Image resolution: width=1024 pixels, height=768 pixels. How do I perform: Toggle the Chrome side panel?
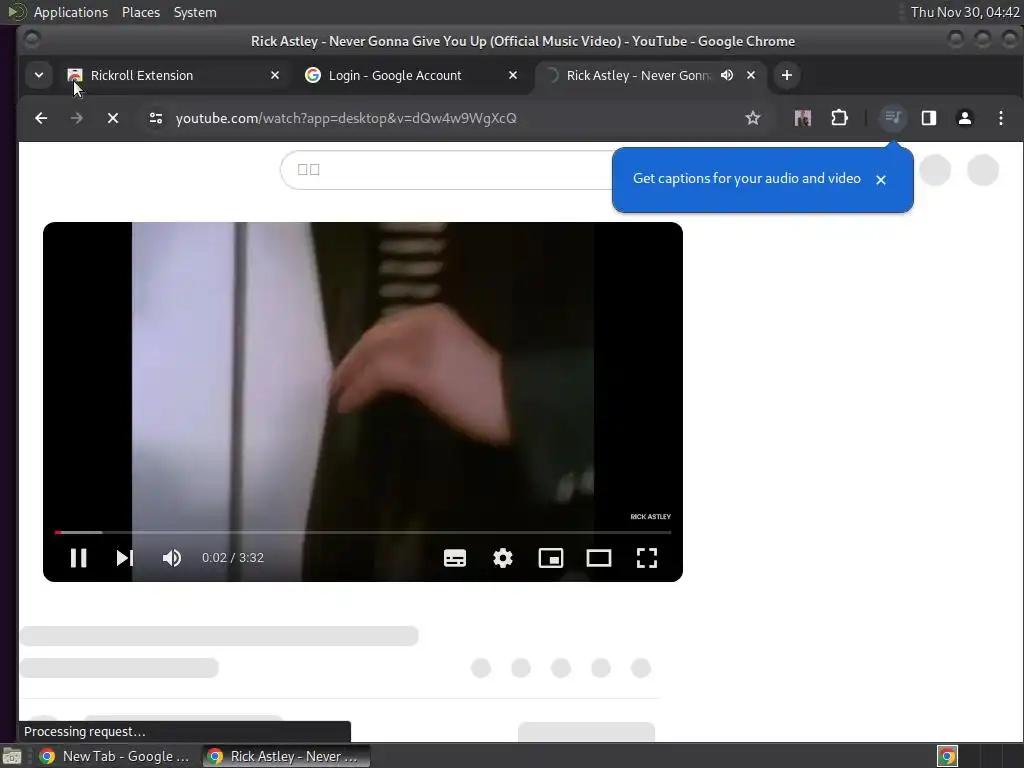pyautogui.click(x=929, y=118)
